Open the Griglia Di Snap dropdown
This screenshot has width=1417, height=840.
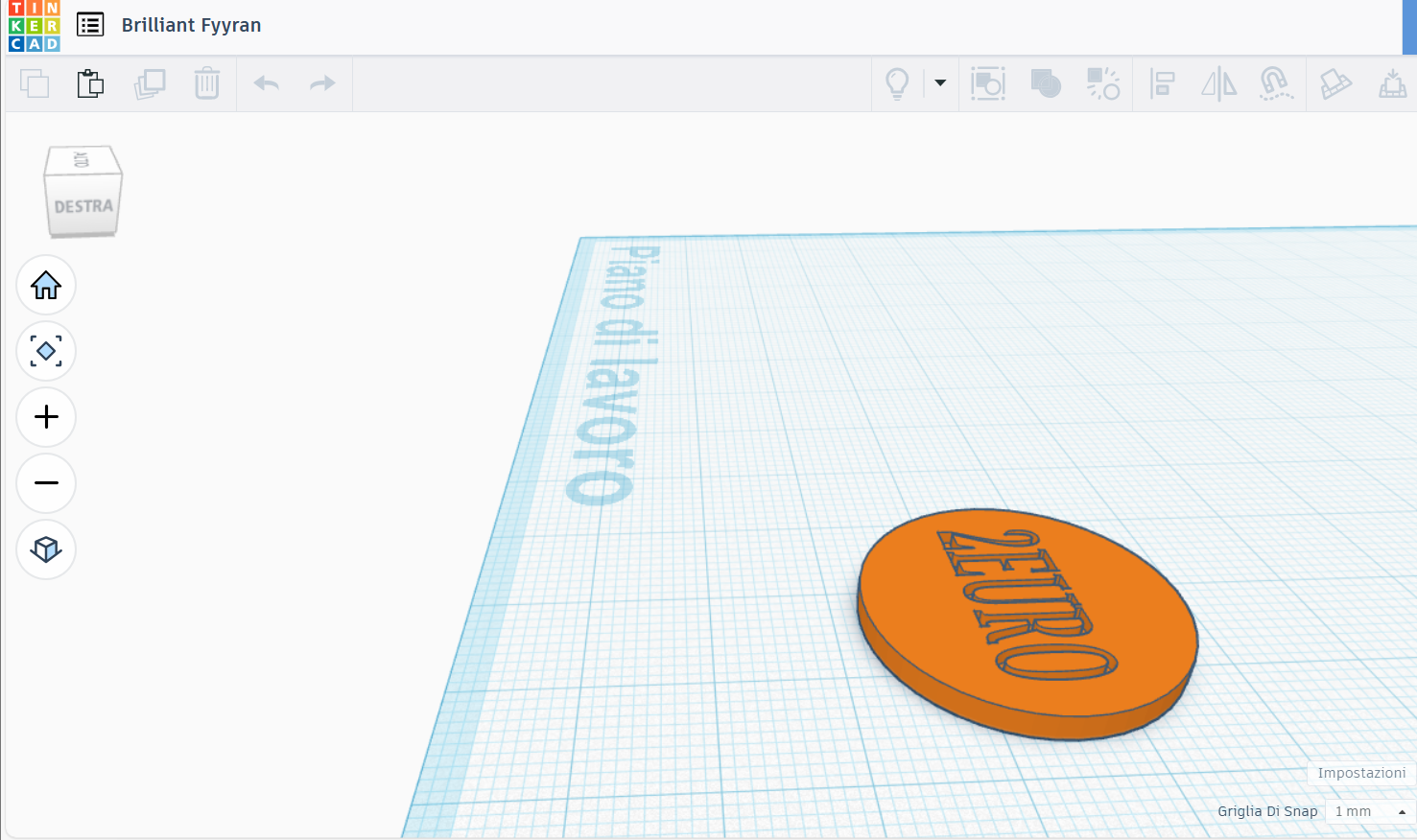[1370, 811]
